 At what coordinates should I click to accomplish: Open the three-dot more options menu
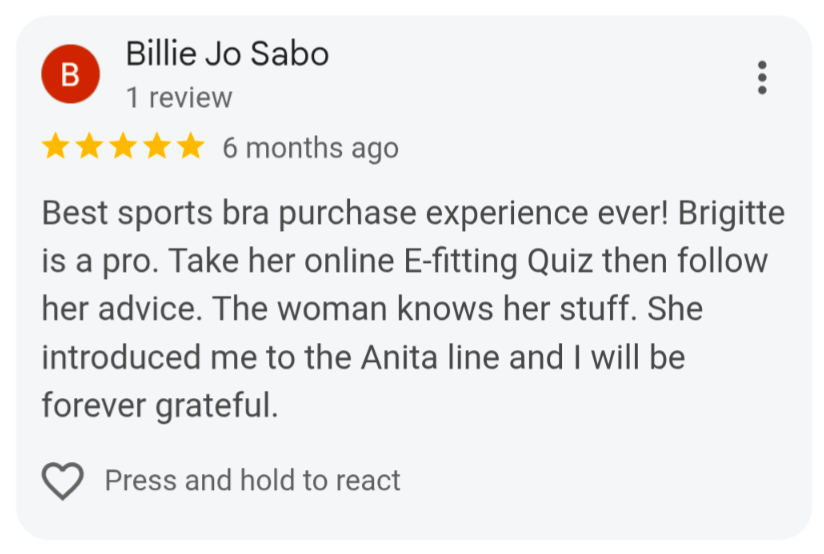761,78
